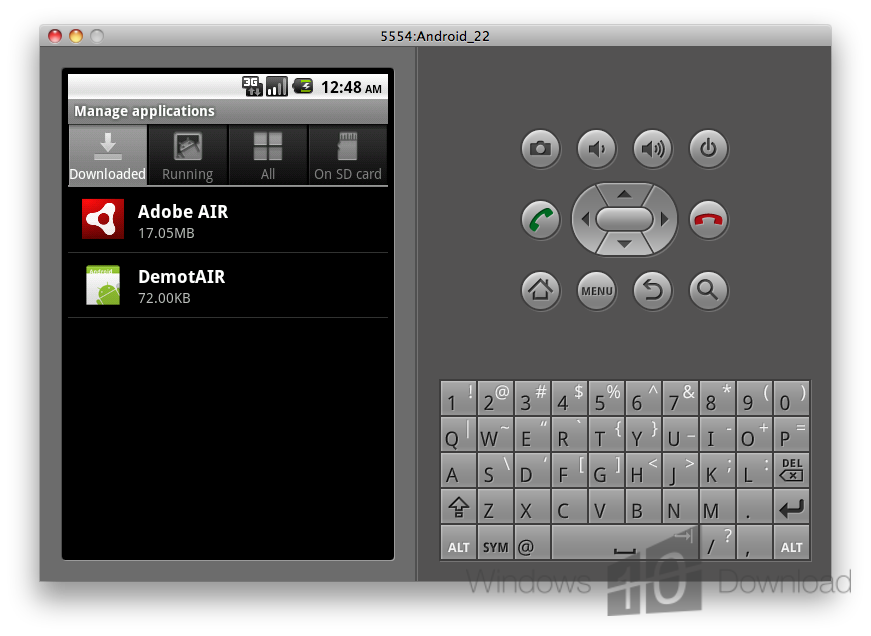
Task: Switch to the On SD card tab
Action: coord(348,155)
